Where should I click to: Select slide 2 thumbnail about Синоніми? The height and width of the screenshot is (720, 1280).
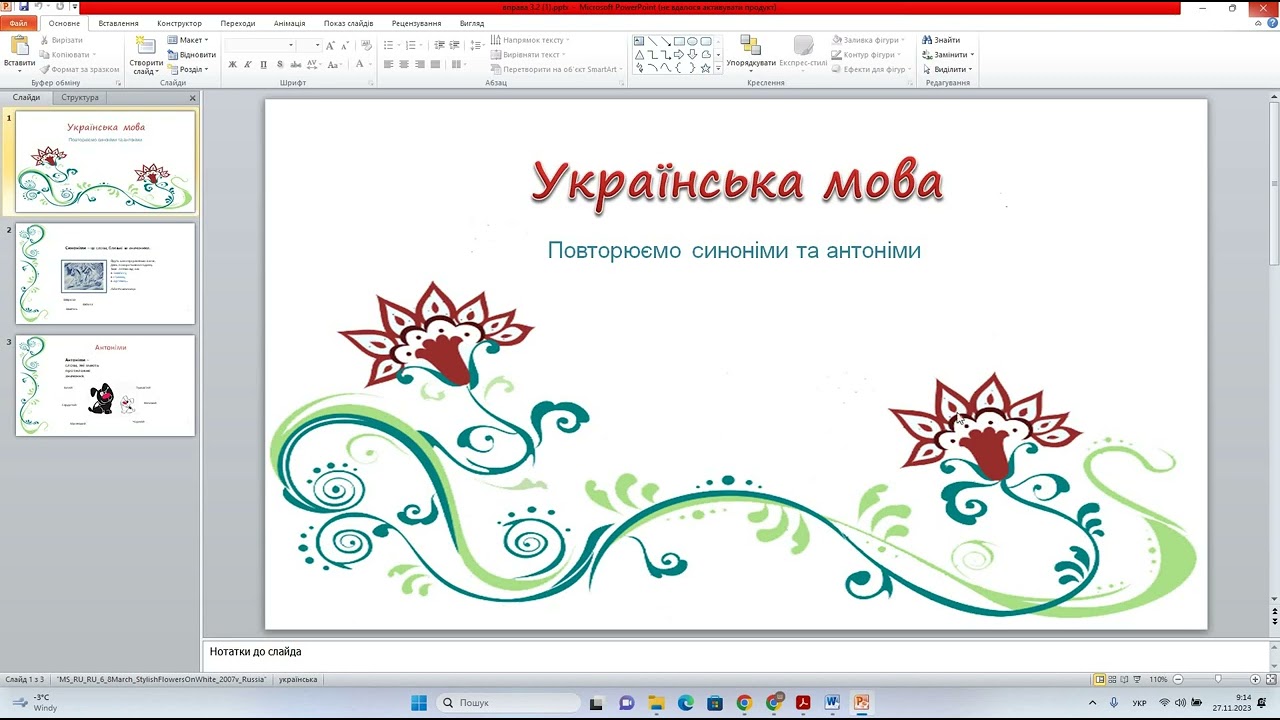[105, 273]
